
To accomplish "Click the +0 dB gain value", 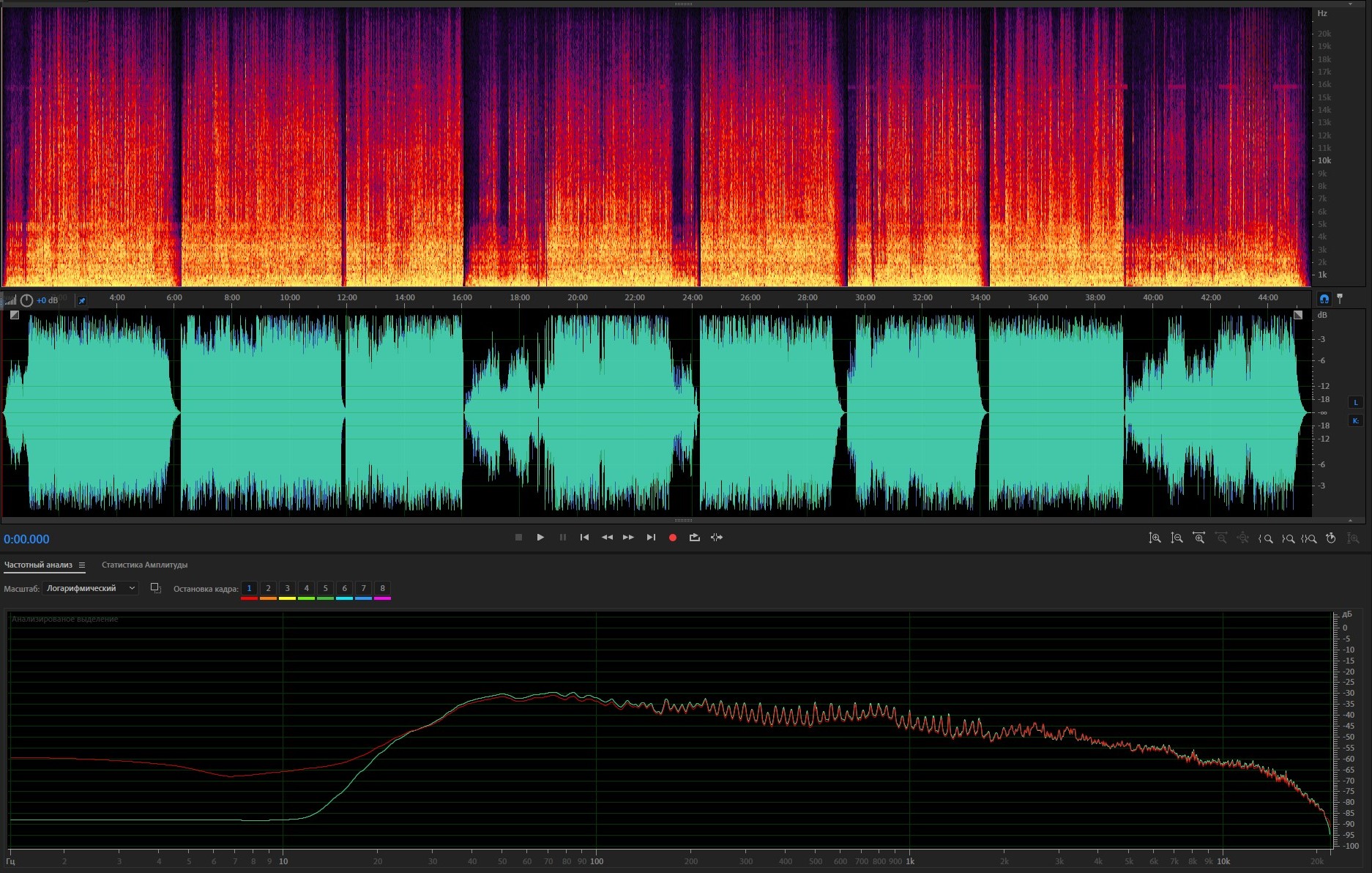I will [48, 300].
